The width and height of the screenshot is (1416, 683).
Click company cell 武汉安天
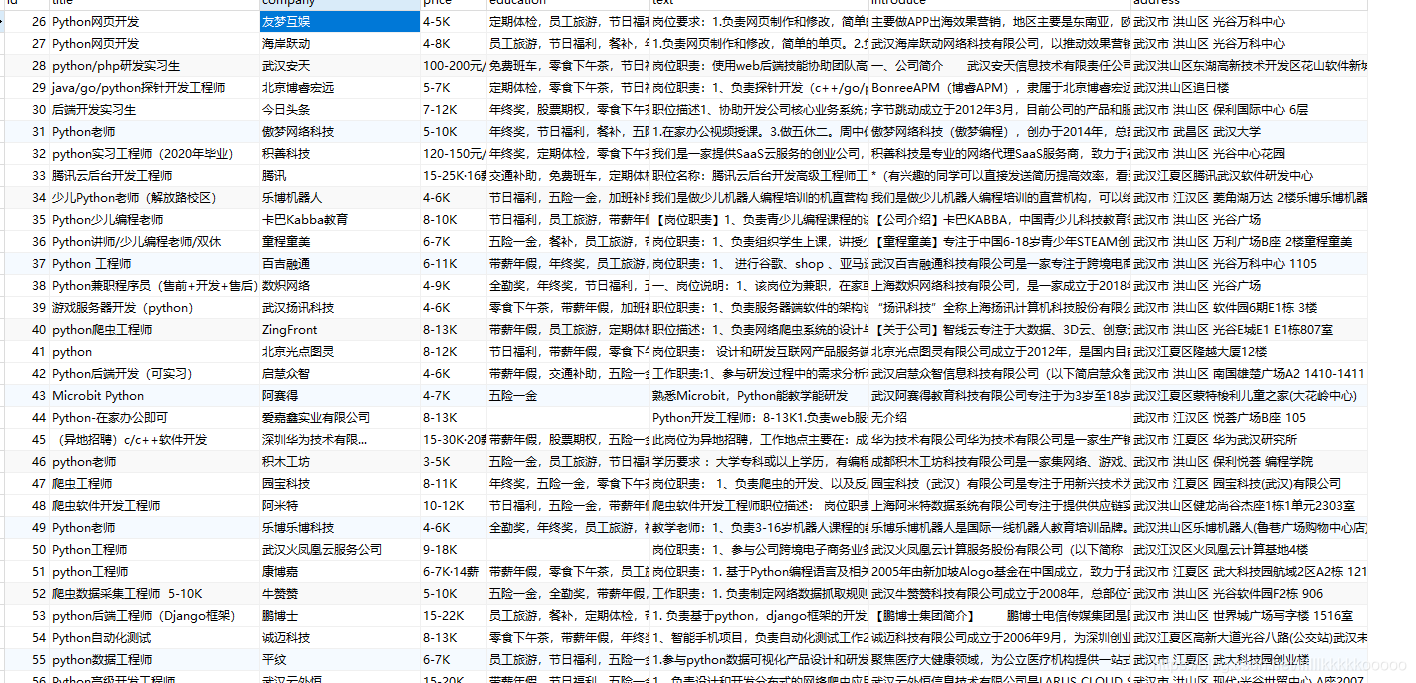tap(339, 65)
